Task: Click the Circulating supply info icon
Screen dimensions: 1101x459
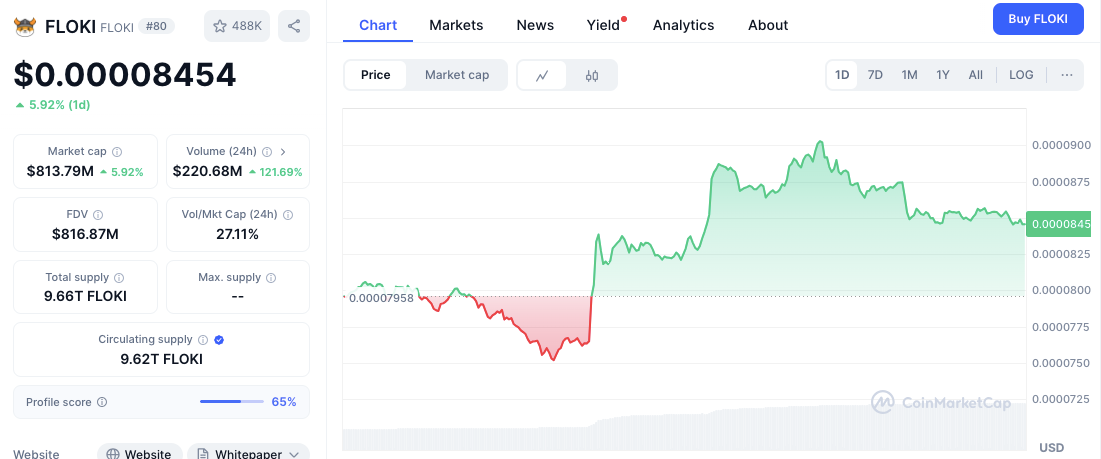Action: pos(203,340)
